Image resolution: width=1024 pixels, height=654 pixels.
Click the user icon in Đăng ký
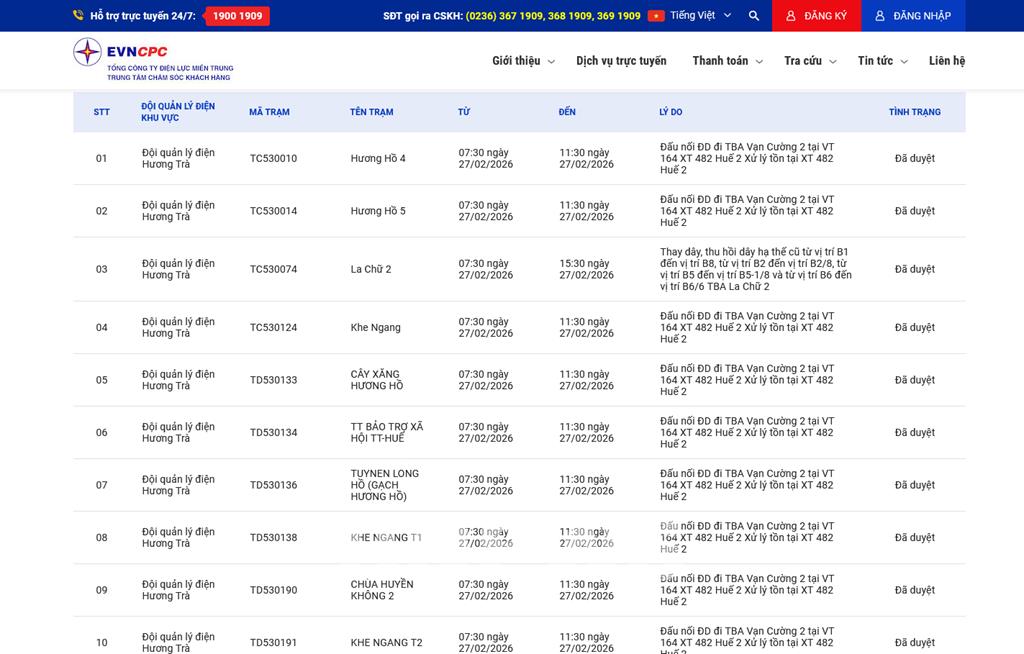791,16
